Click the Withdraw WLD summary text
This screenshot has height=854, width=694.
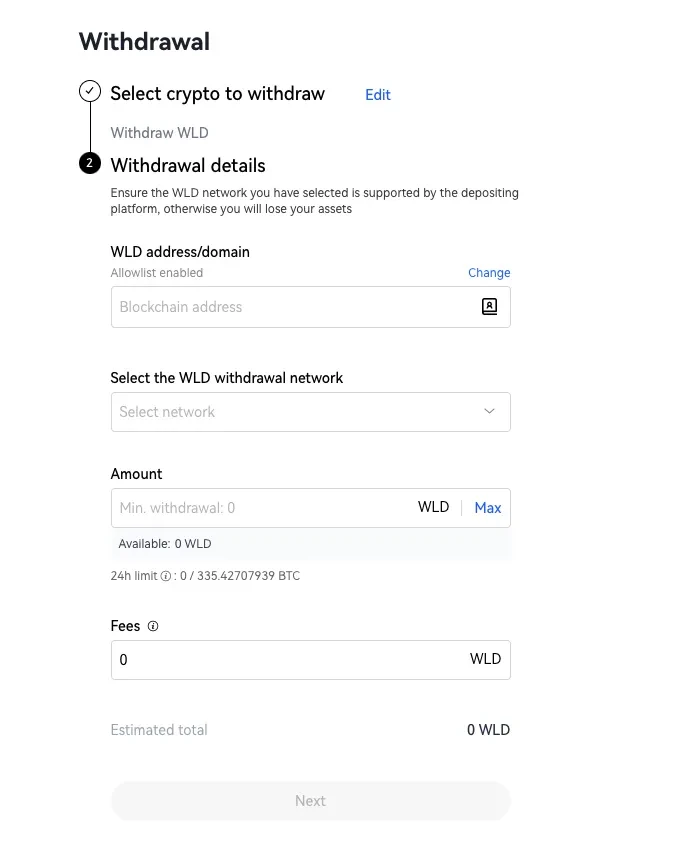[x=159, y=133]
